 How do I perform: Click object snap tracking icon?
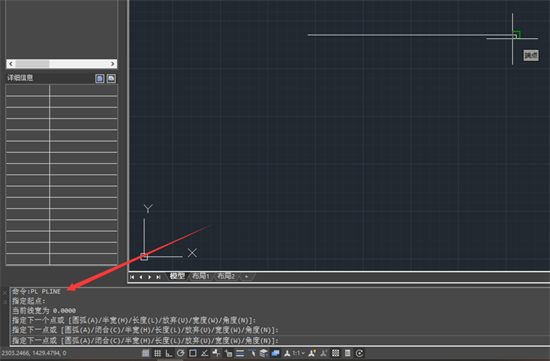[204, 353]
